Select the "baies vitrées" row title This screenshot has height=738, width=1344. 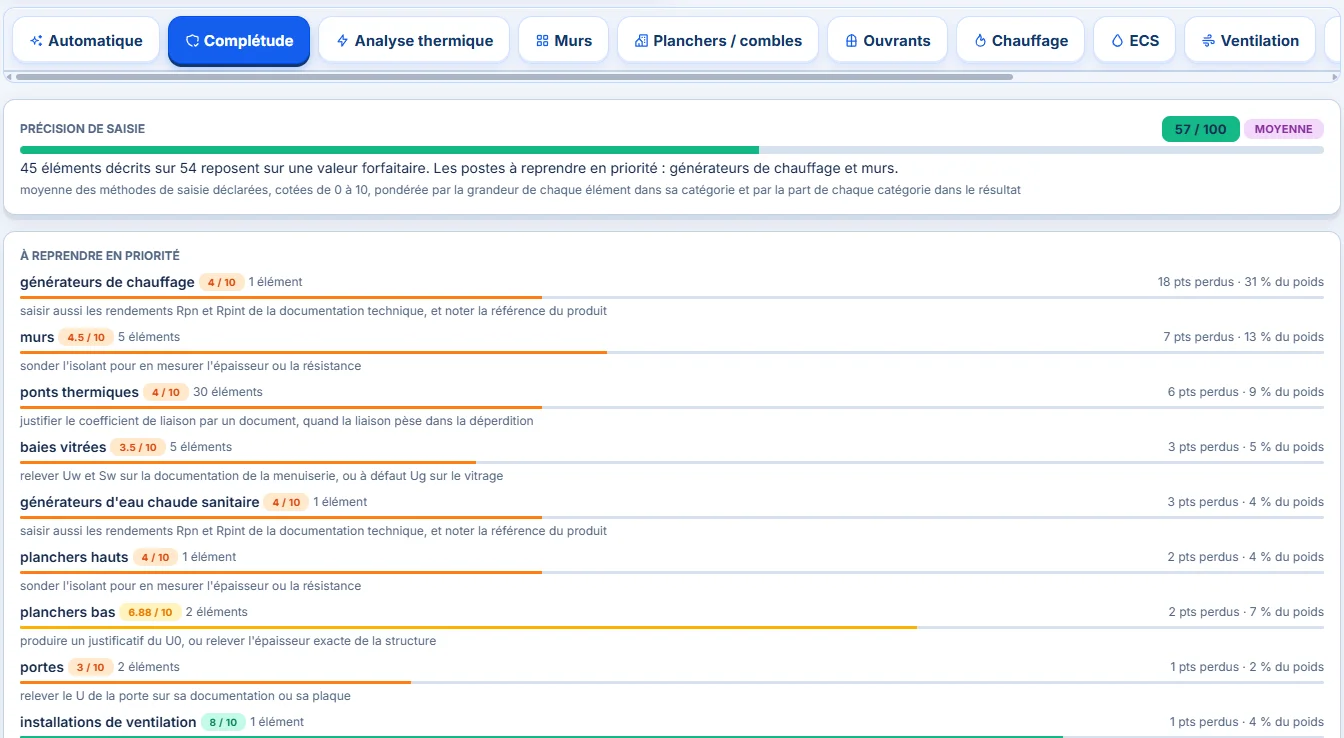(x=63, y=447)
